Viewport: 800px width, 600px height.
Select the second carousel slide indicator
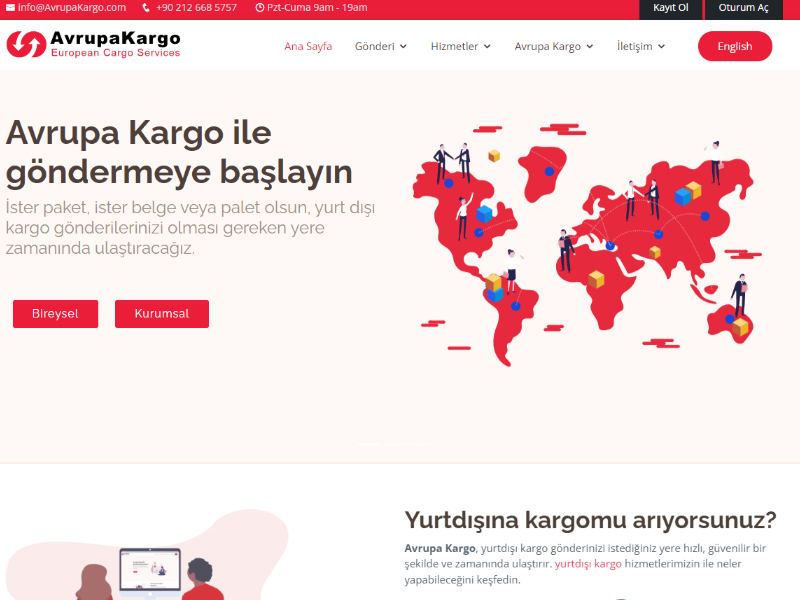[394, 444]
